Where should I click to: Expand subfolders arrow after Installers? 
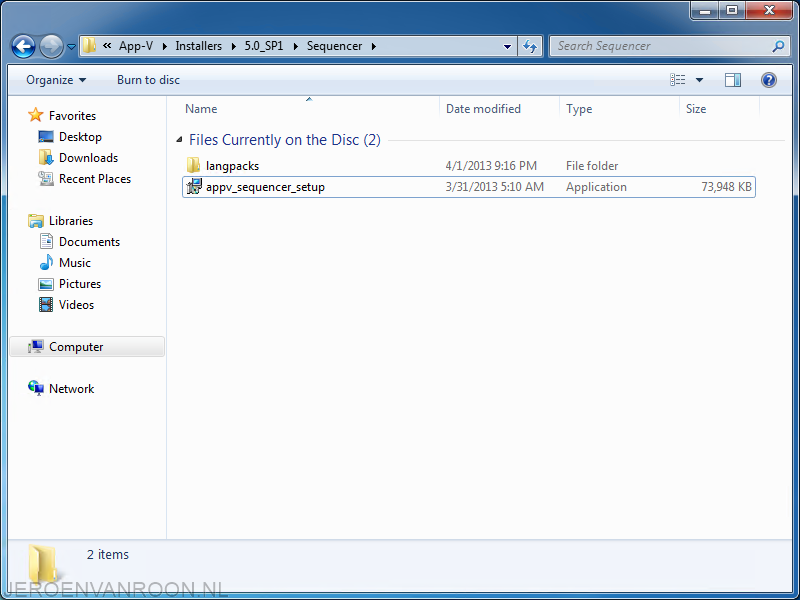233,46
